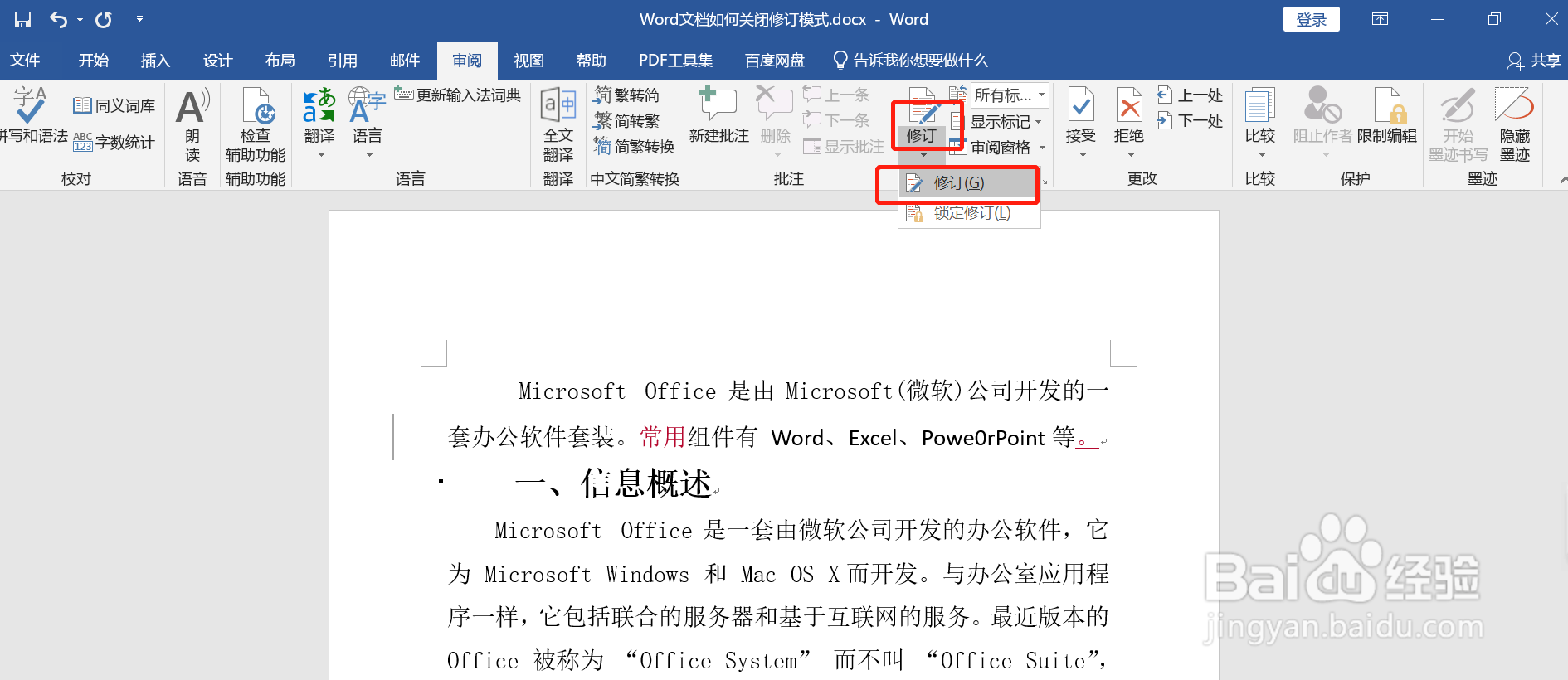Go to 上一处 previous change
The image size is (1568, 680).
[x=1190, y=95]
